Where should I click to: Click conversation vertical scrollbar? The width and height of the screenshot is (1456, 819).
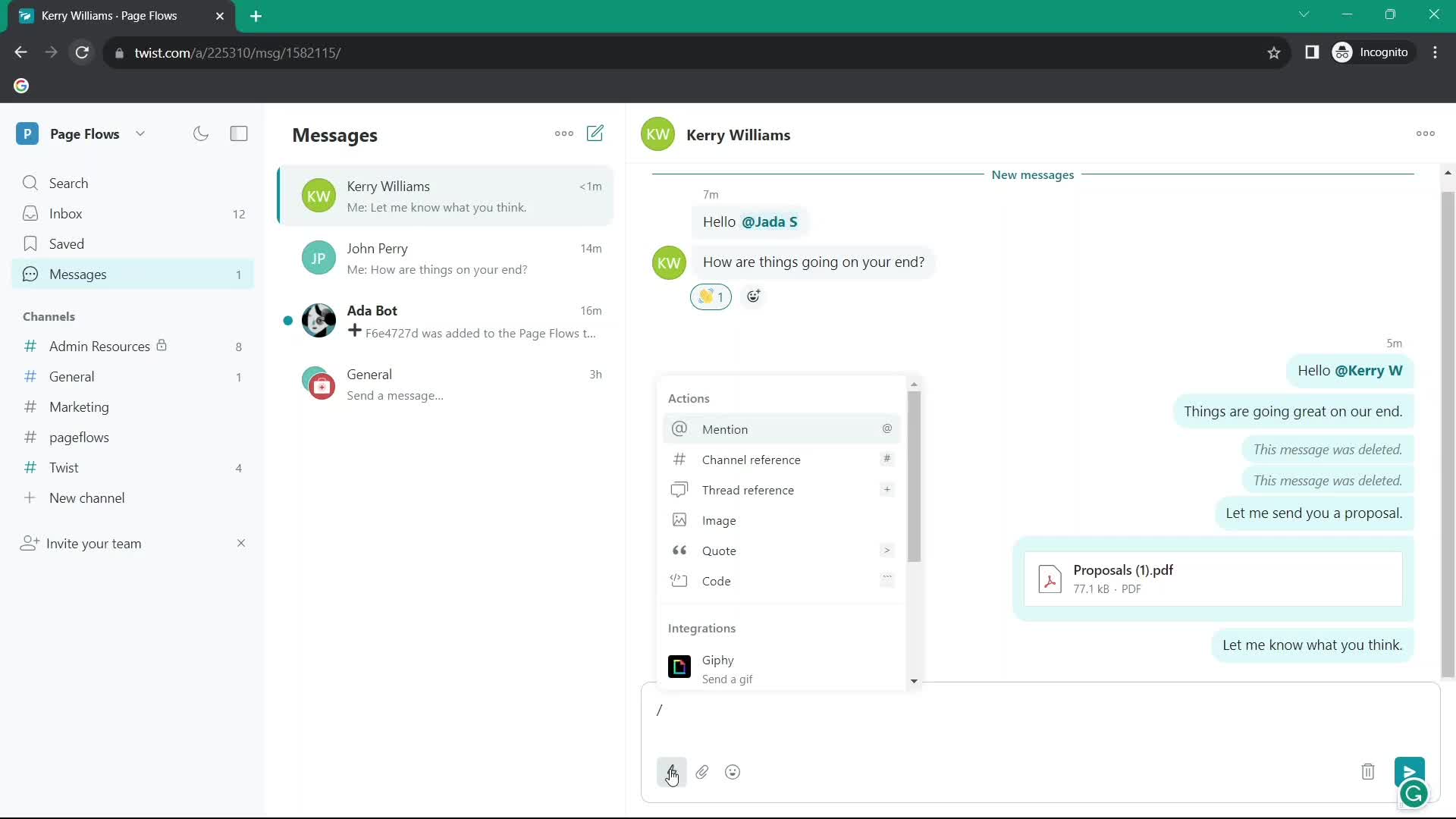1448,435
